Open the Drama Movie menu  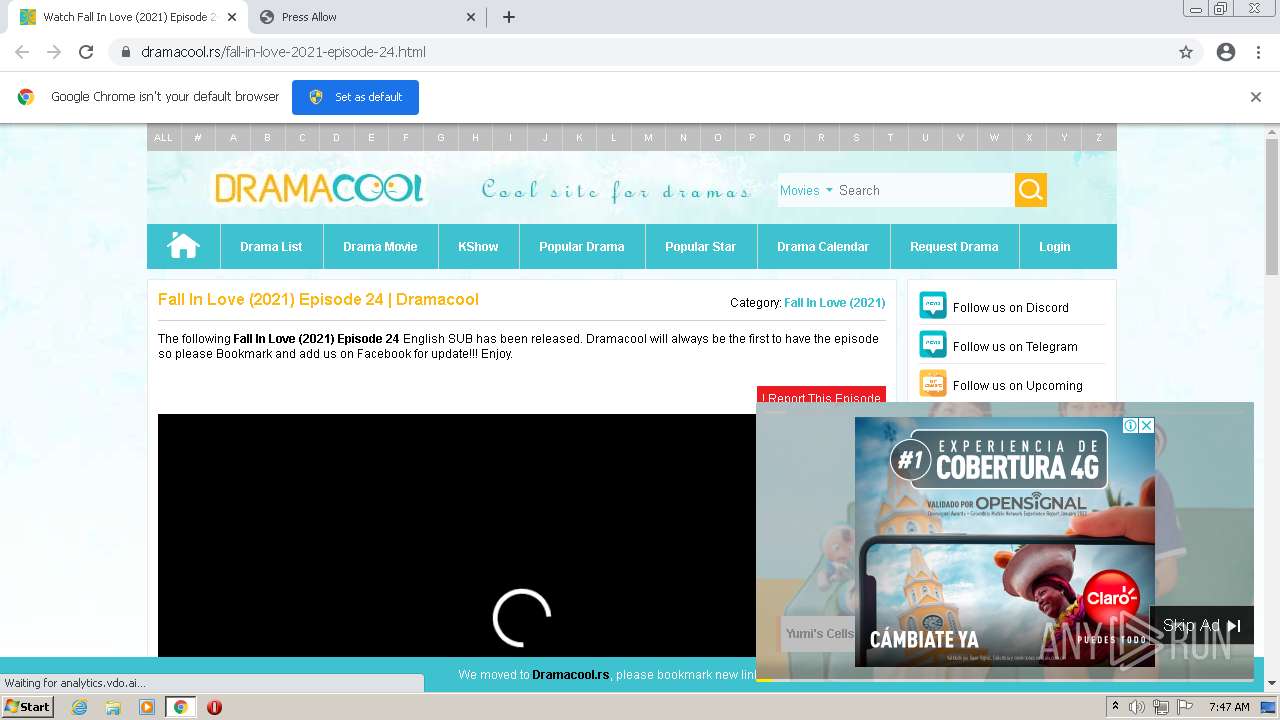[x=380, y=246]
